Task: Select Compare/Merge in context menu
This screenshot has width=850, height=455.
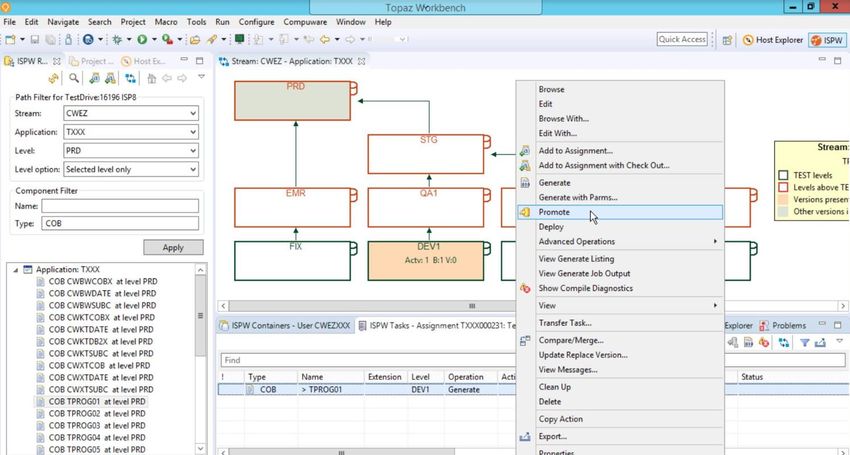Action: pyautogui.click(x=620, y=341)
